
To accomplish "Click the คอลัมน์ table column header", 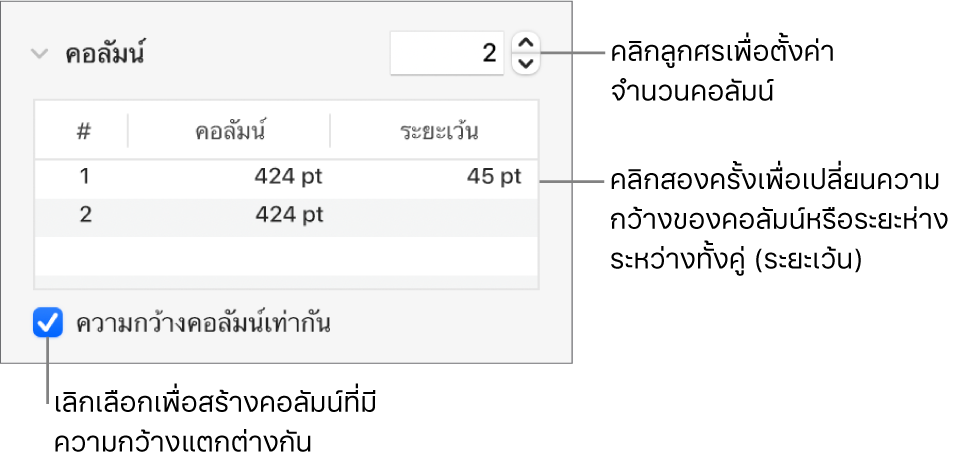I will 230,130.
